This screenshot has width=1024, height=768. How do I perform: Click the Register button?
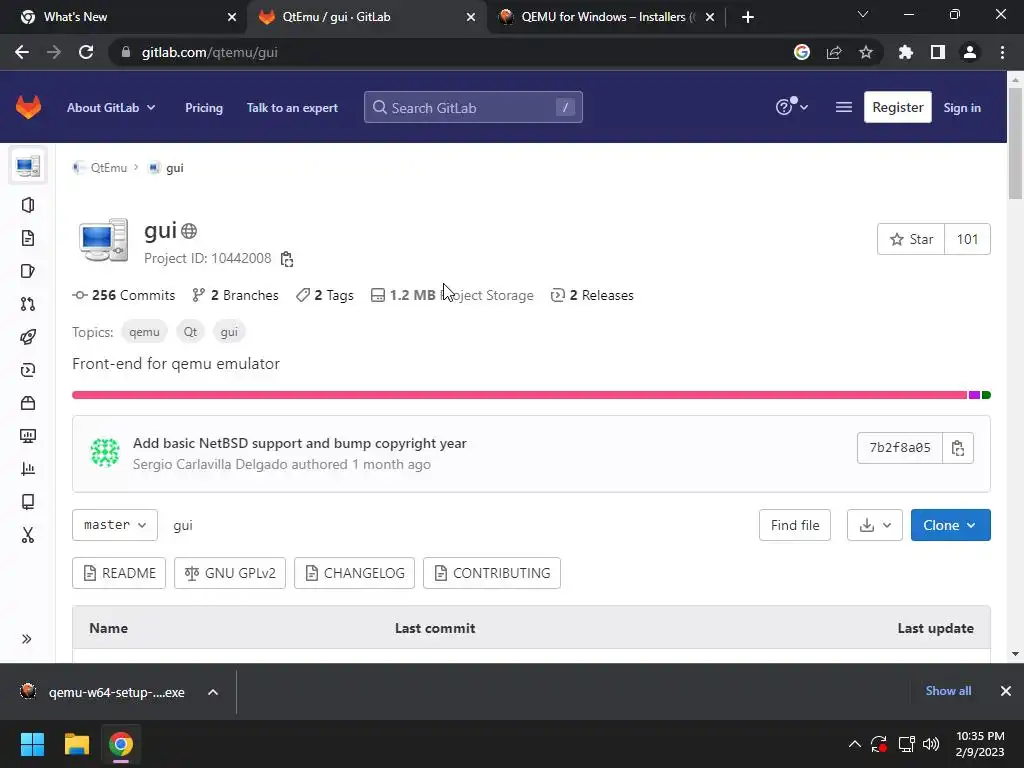tap(897, 107)
